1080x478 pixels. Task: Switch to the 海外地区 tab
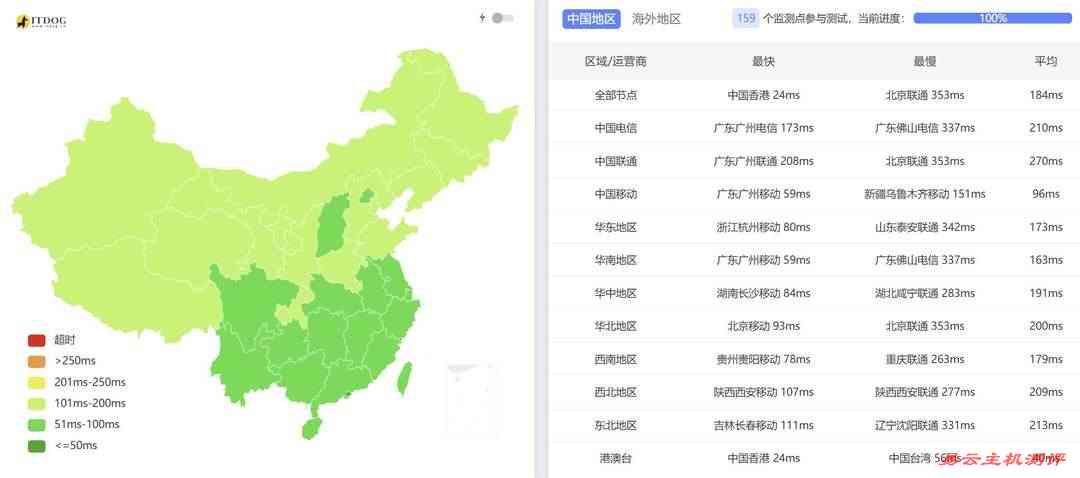[x=656, y=19]
